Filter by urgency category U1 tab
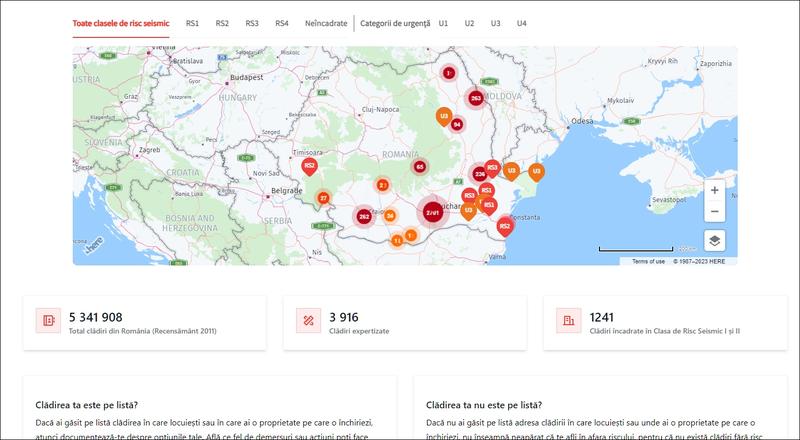 [x=443, y=23]
